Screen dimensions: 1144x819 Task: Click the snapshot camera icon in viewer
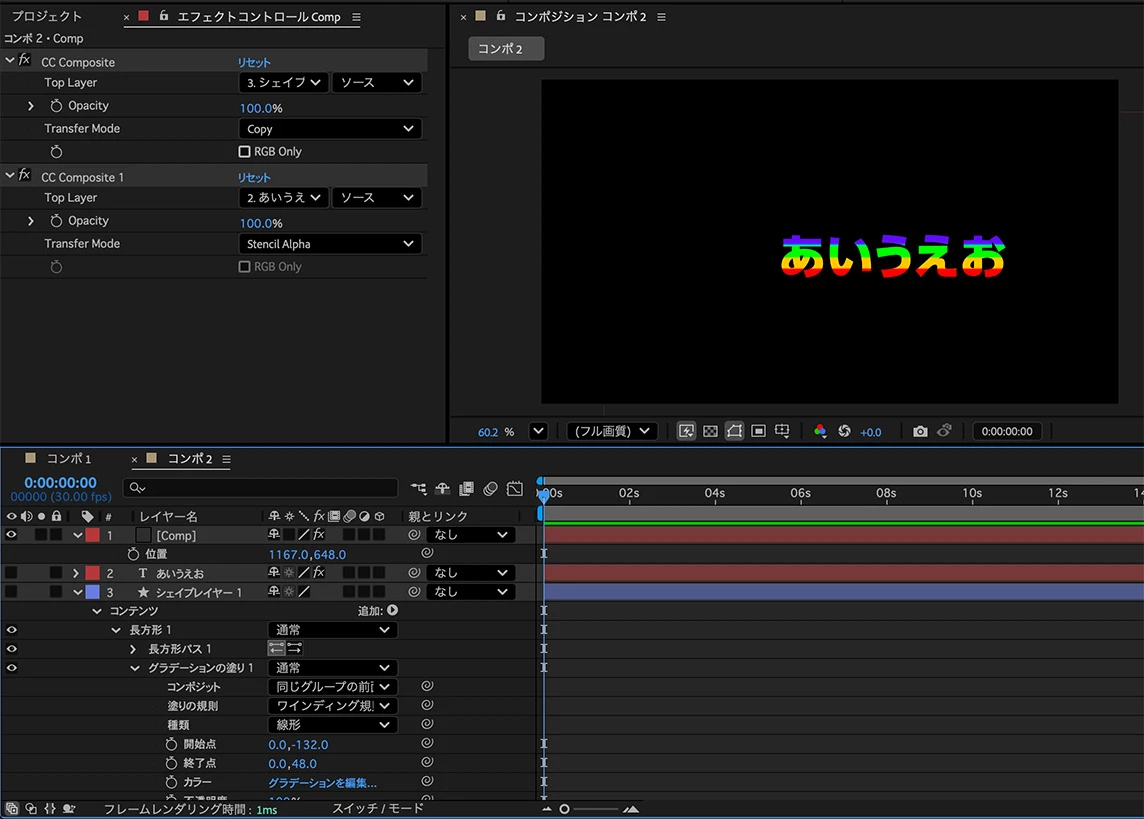point(920,432)
